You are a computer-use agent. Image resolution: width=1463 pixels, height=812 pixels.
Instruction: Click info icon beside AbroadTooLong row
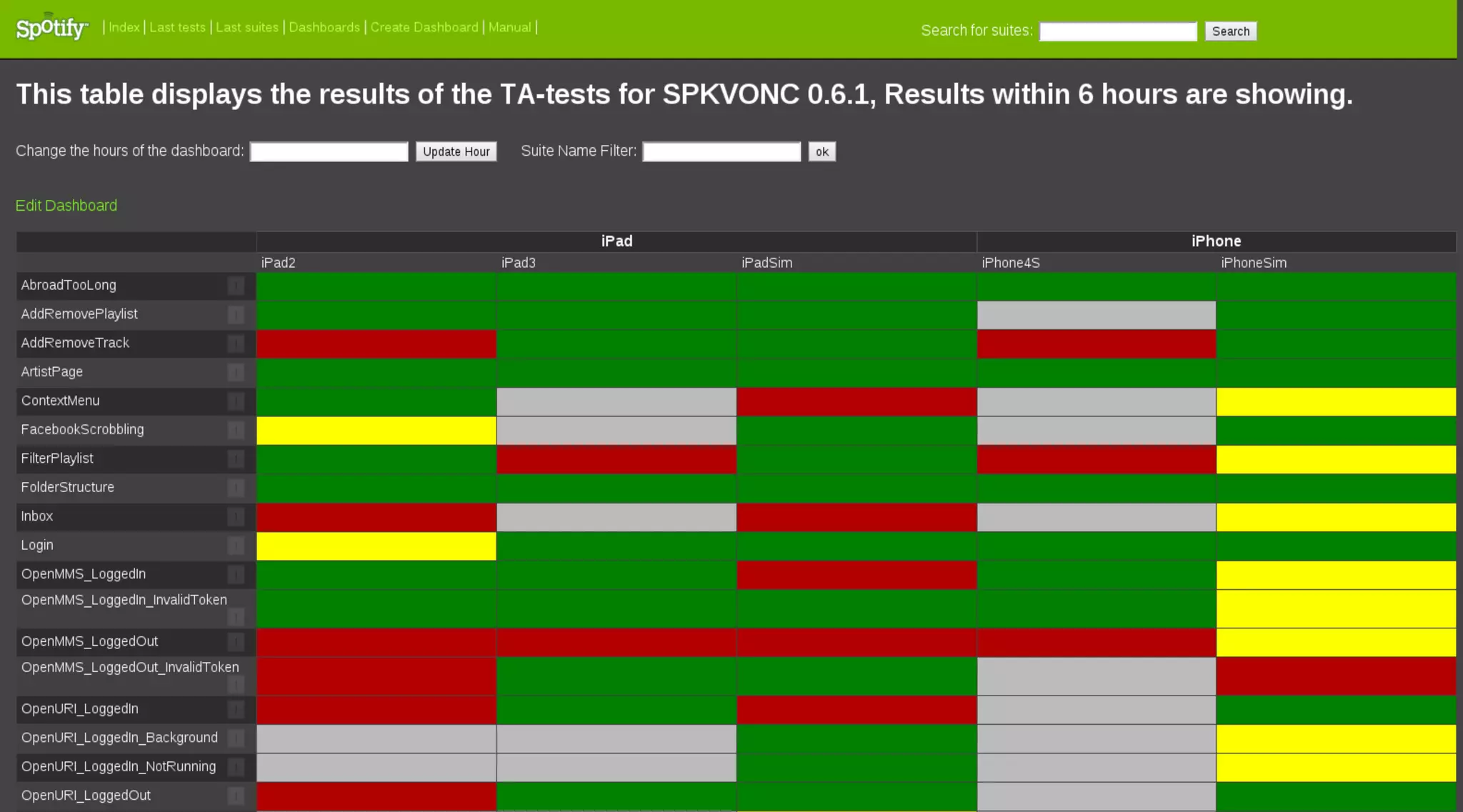pyautogui.click(x=236, y=286)
